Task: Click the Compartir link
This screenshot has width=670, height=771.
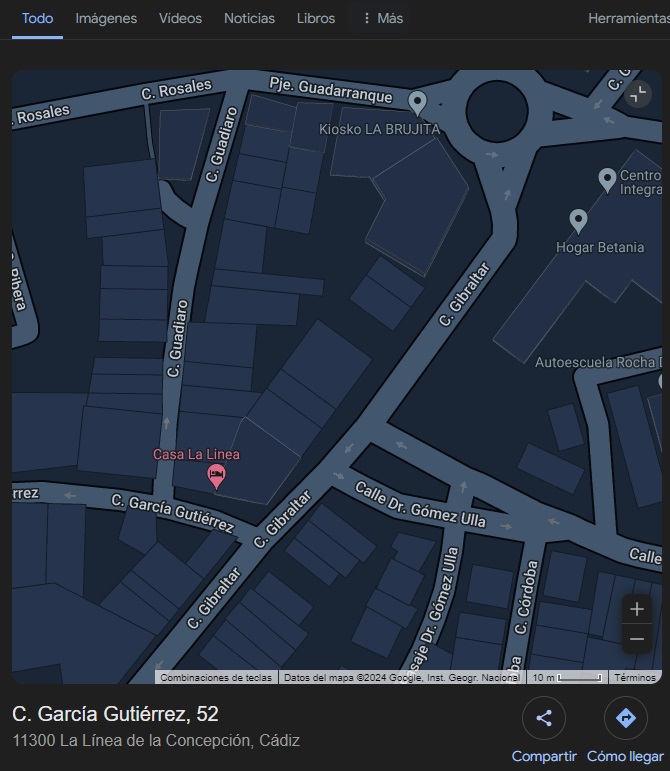Action: [544, 756]
